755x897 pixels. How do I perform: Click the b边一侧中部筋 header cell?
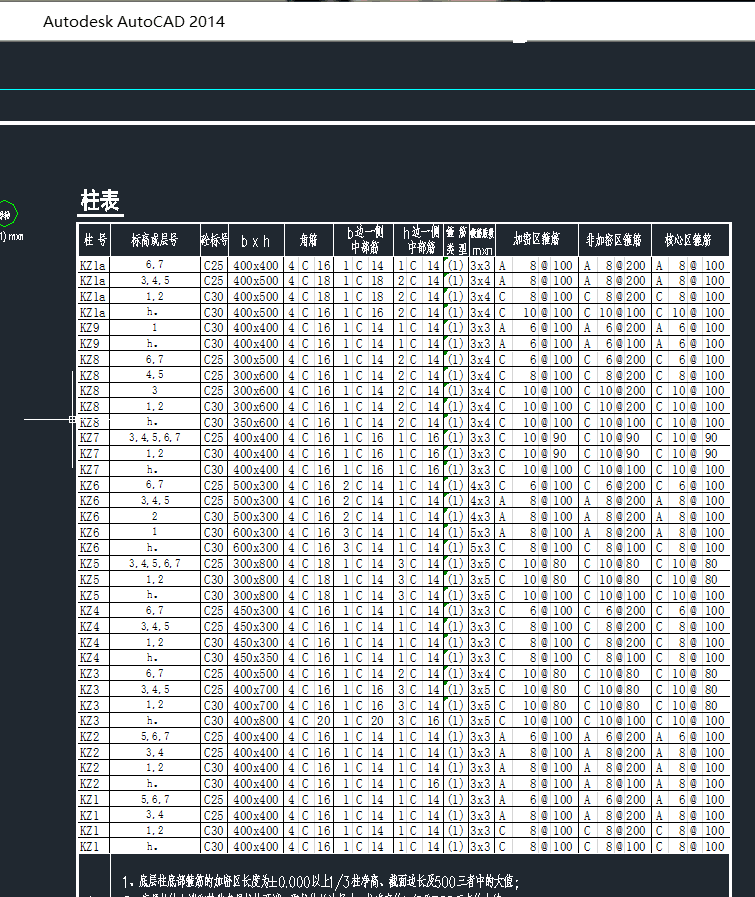tap(365, 240)
